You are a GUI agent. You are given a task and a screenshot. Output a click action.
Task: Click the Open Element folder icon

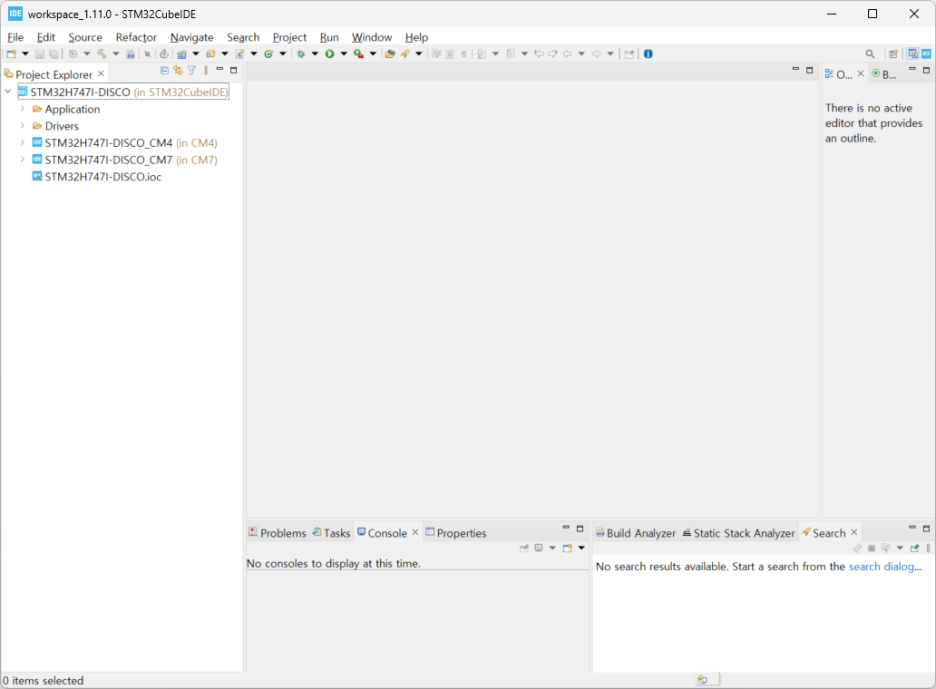pyautogui.click(x=390, y=54)
